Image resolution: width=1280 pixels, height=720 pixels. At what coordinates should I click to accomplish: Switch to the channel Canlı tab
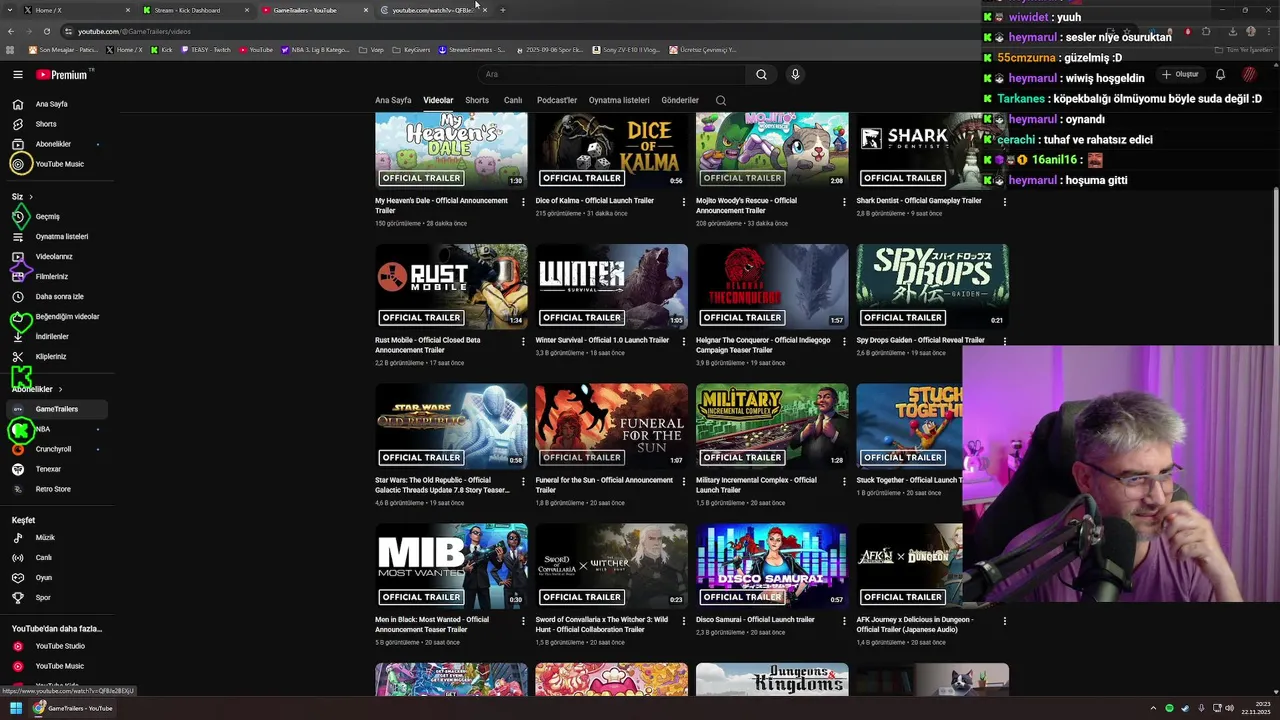(x=513, y=100)
